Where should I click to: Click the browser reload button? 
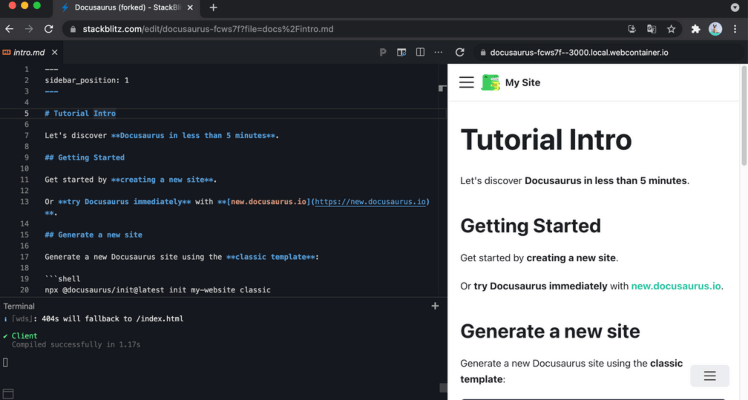(x=49, y=29)
